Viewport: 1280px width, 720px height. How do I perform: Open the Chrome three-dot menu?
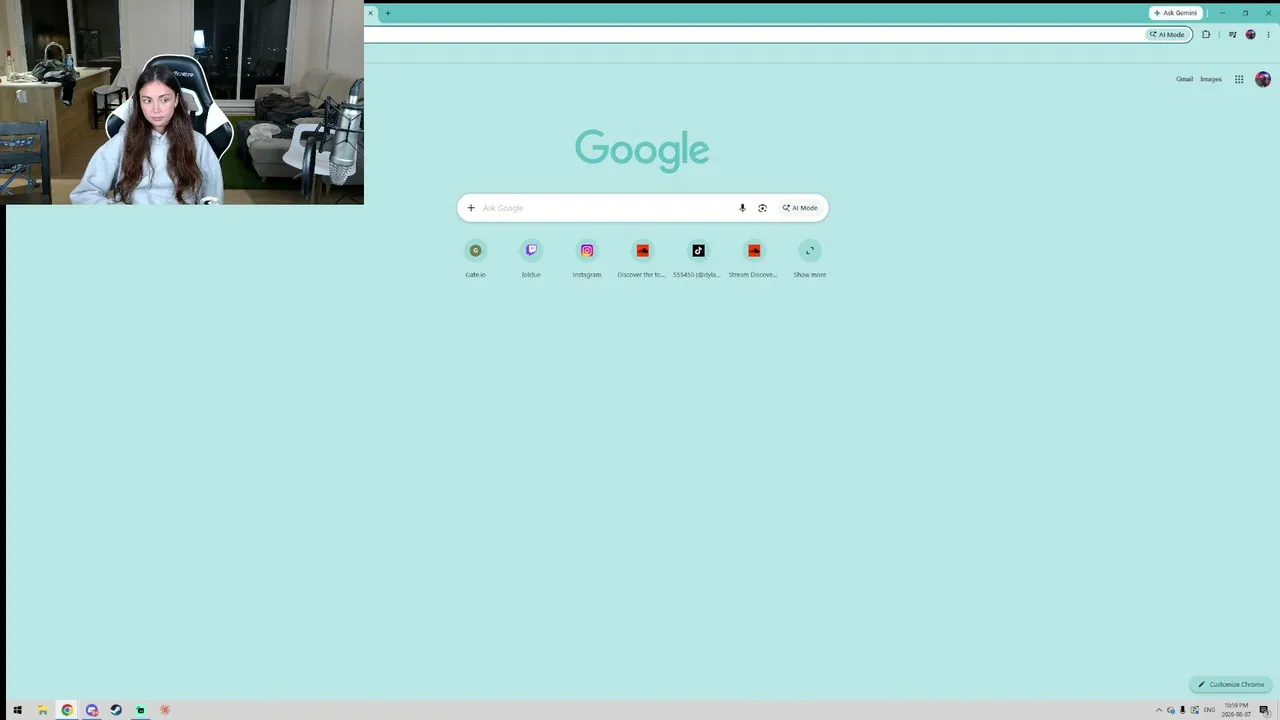tap(1268, 35)
